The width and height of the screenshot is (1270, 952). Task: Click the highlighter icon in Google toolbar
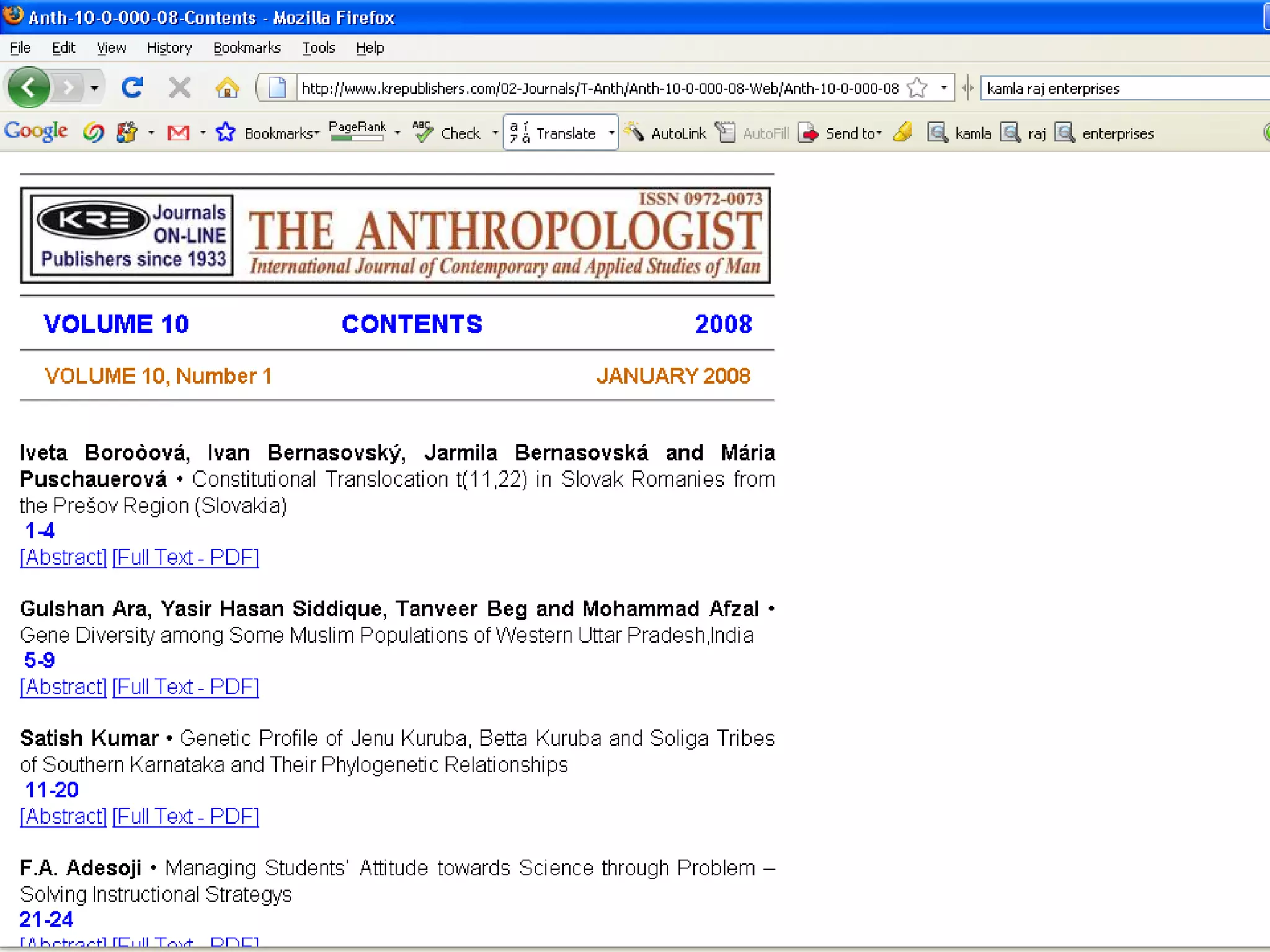(x=904, y=132)
